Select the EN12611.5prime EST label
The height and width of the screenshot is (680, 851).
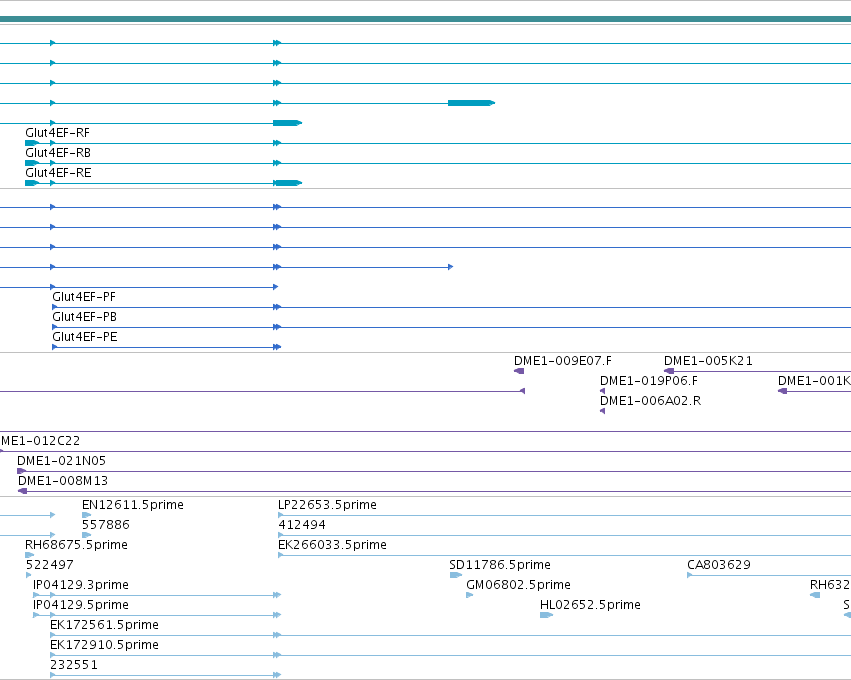coord(133,505)
